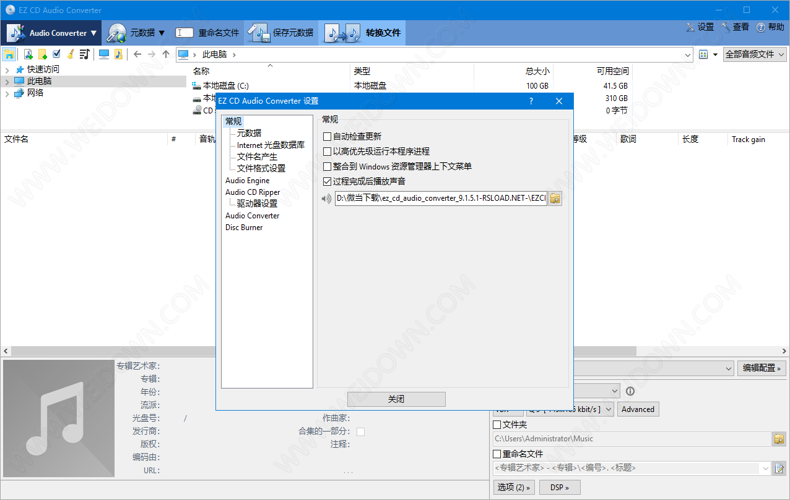790x500 pixels.
Task: Click the 关闭 button in the settings dialog
Action: pyautogui.click(x=396, y=399)
